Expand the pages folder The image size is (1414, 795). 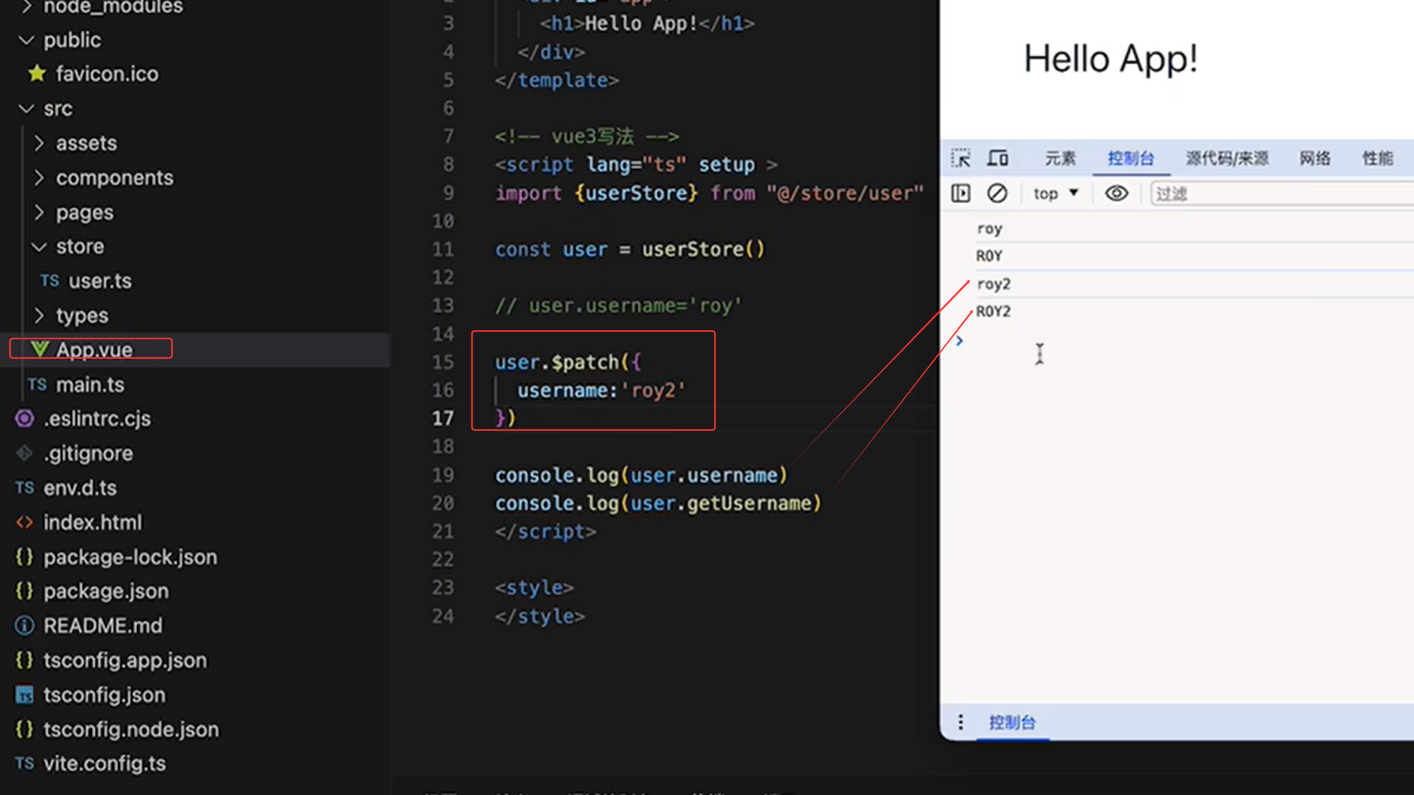(x=39, y=212)
